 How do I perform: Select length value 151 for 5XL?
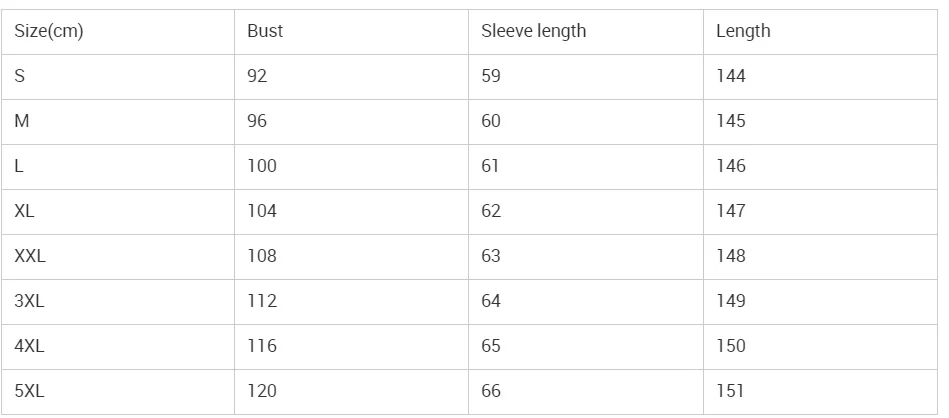(731, 391)
